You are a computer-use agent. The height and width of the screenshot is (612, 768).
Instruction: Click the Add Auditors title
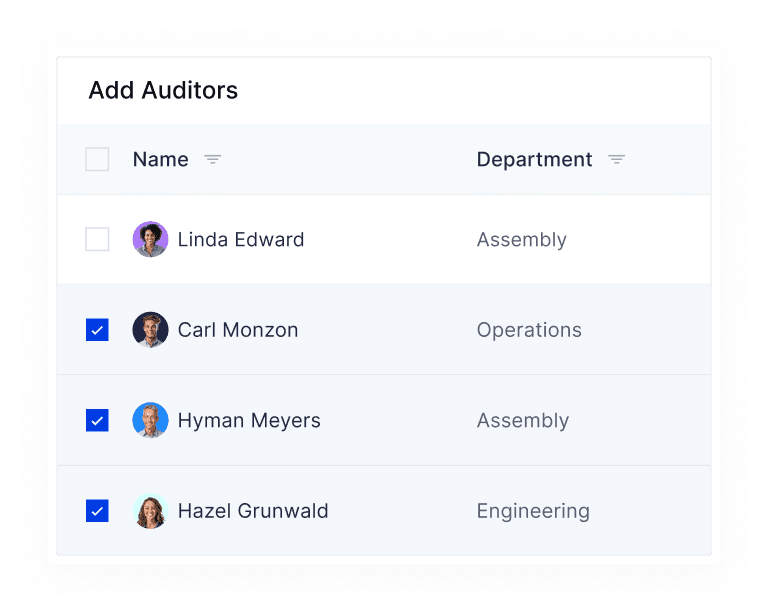tap(163, 91)
